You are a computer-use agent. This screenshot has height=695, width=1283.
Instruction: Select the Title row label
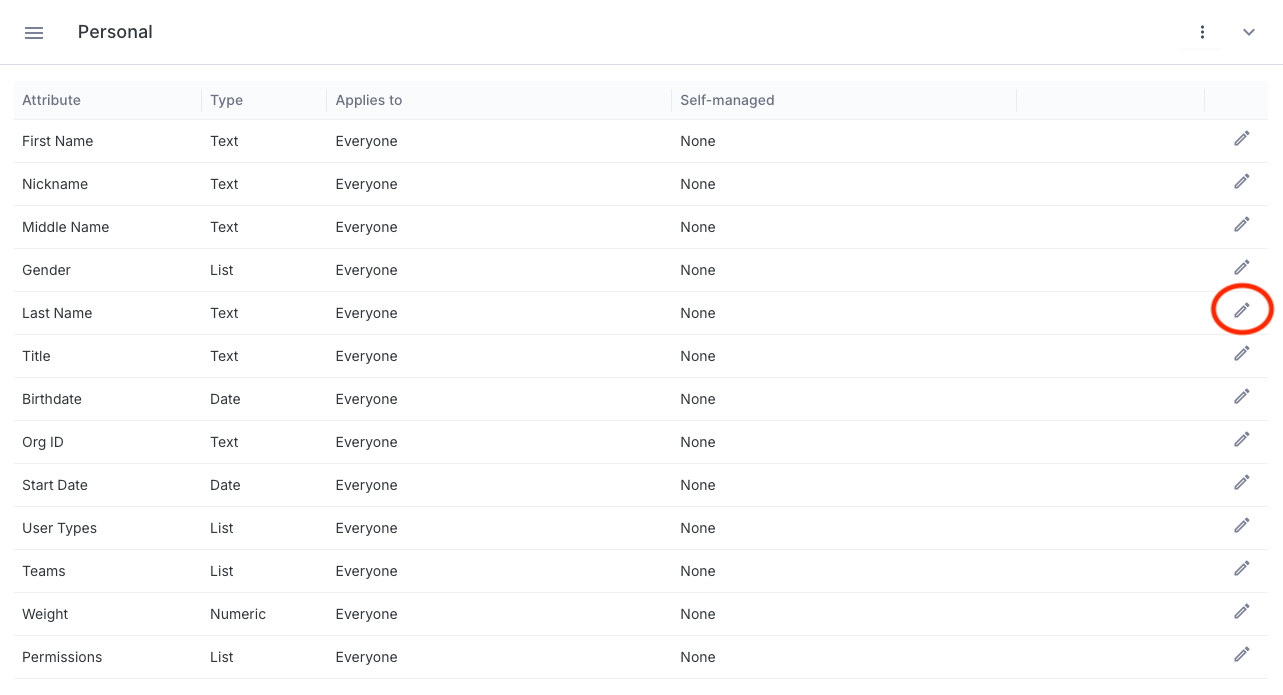36,356
